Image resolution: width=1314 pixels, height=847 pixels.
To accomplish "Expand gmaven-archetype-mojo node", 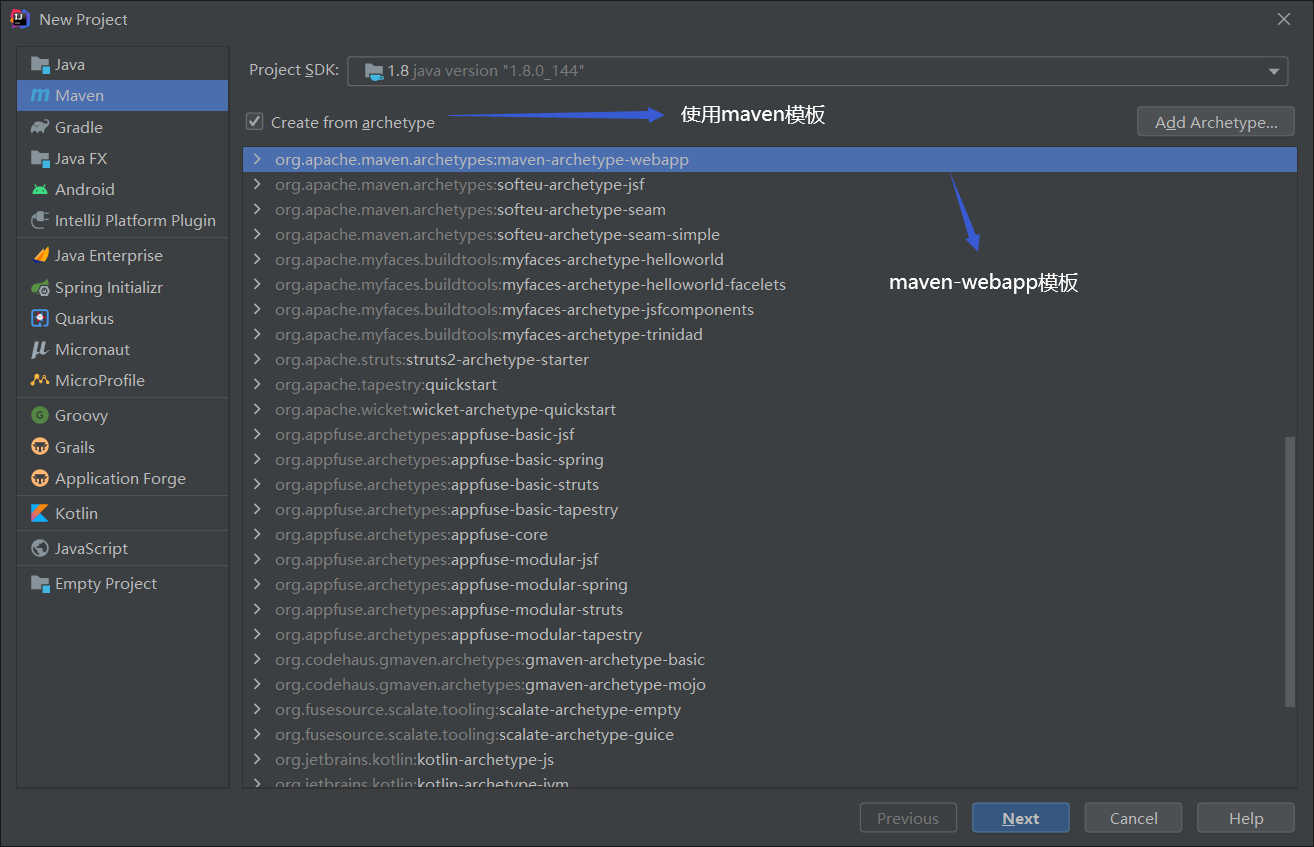I will pos(257,684).
